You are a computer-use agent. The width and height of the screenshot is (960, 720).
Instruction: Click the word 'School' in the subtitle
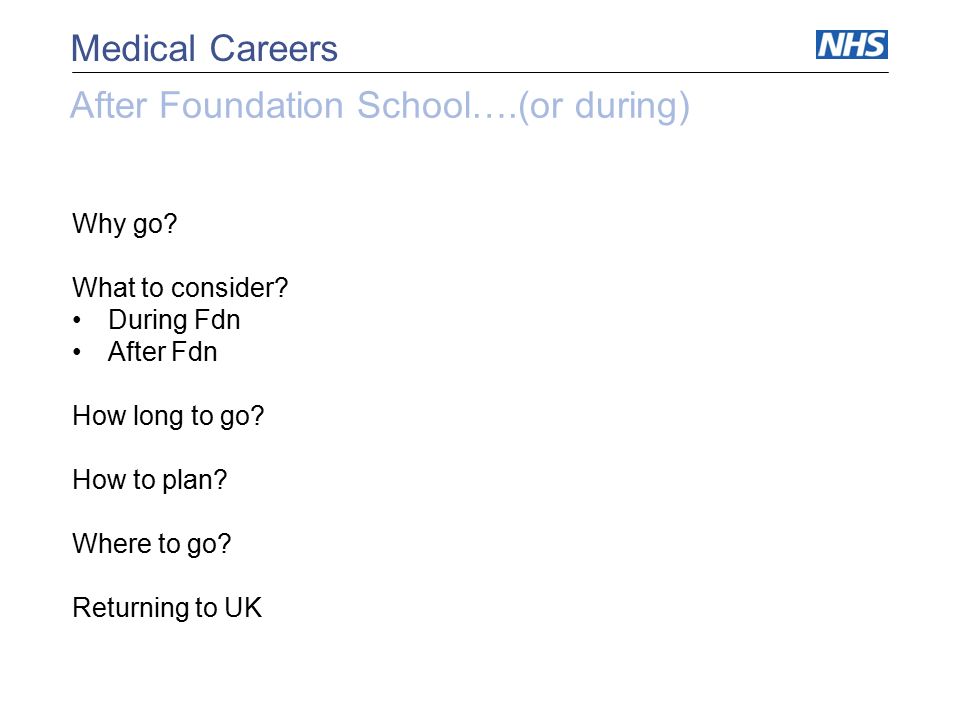414,105
